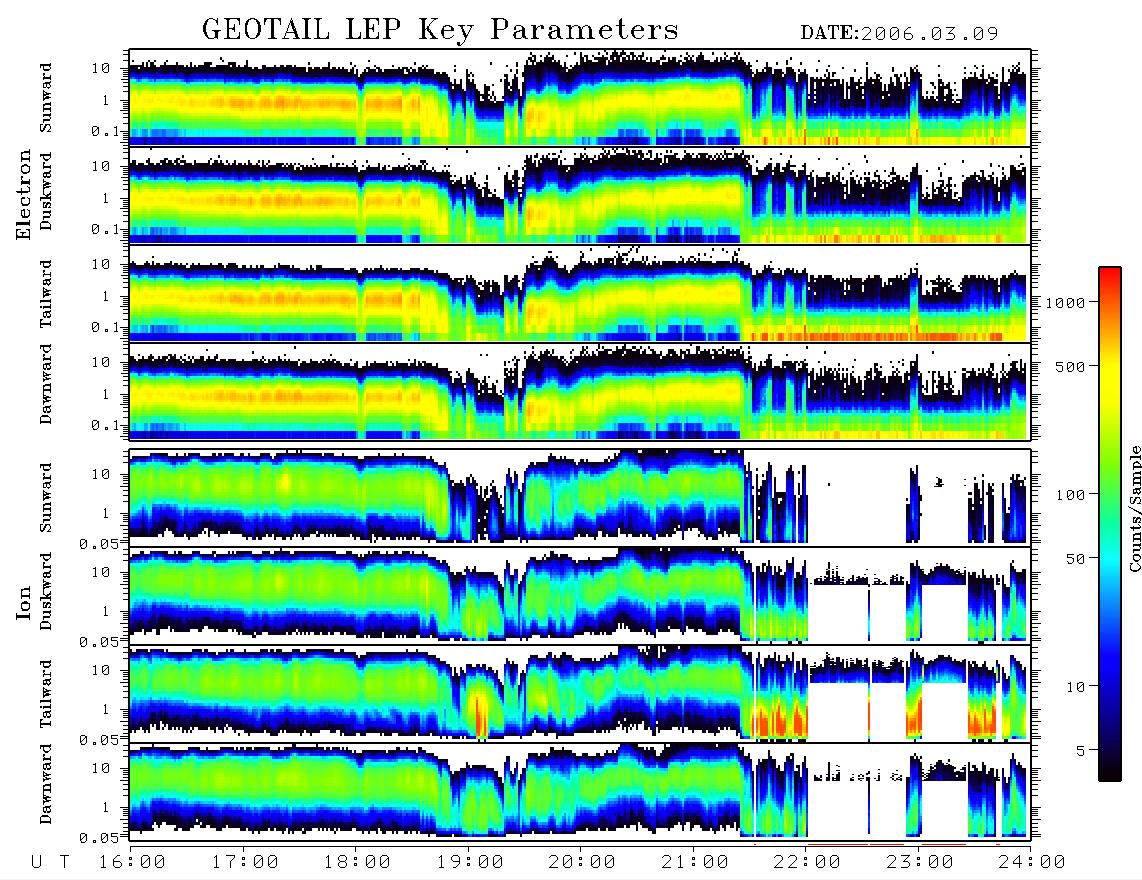Screen dimensions: 1142x880
Task: Click the 'Sunward' label of the Electron group
Action: (46, 98)
